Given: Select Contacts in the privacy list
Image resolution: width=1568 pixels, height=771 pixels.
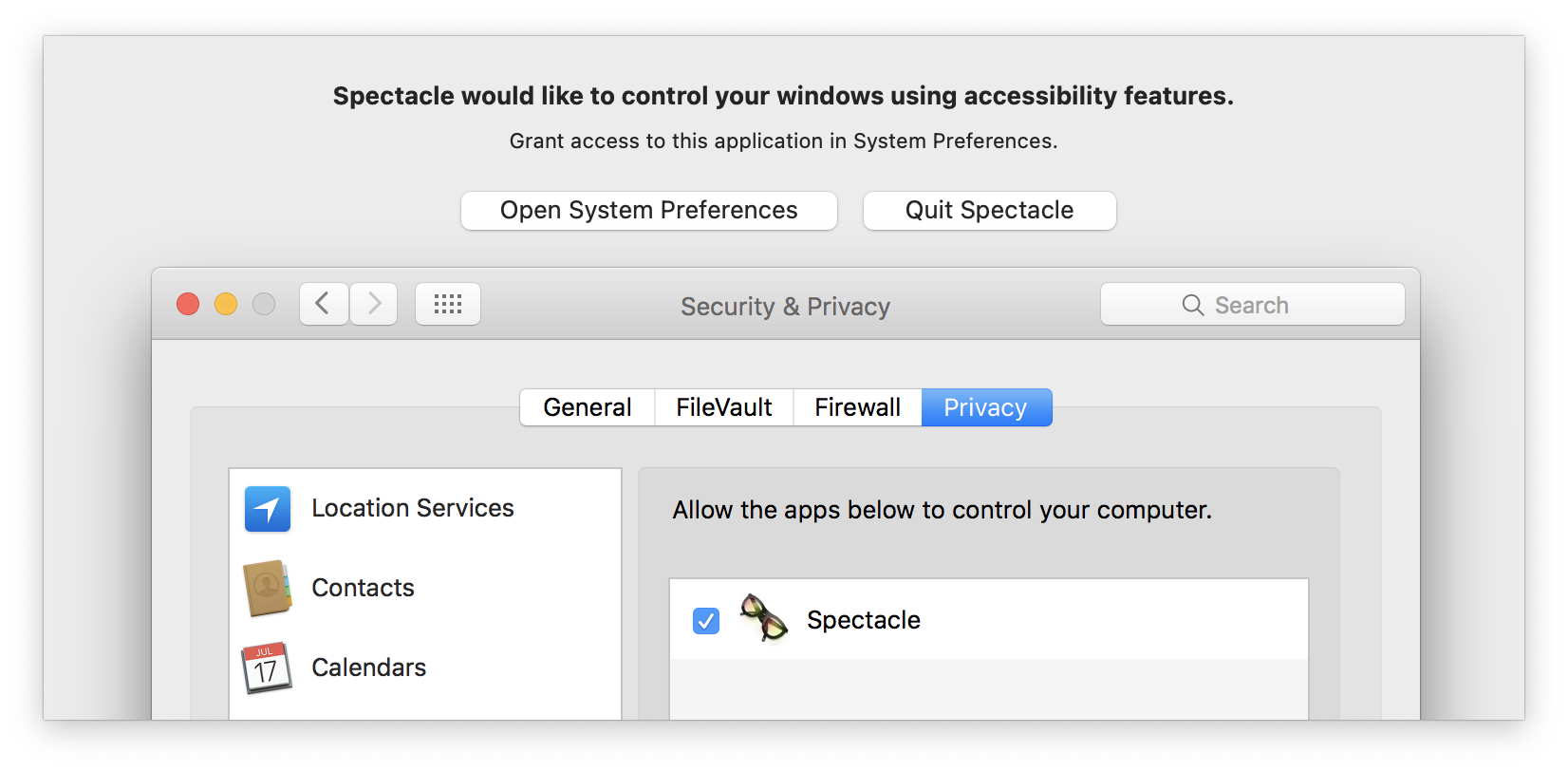Looking at the screenshot, I should click(425, 589).
